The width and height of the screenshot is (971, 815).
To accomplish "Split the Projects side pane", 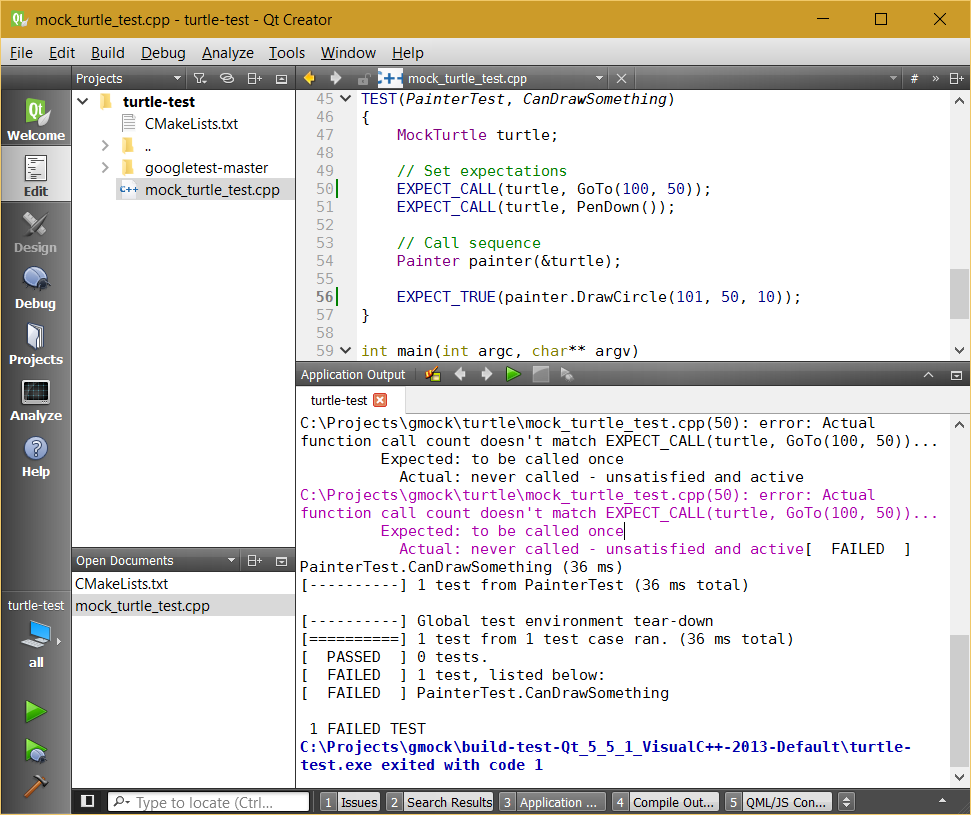I will pyautogui.click(x=255, y=79).
